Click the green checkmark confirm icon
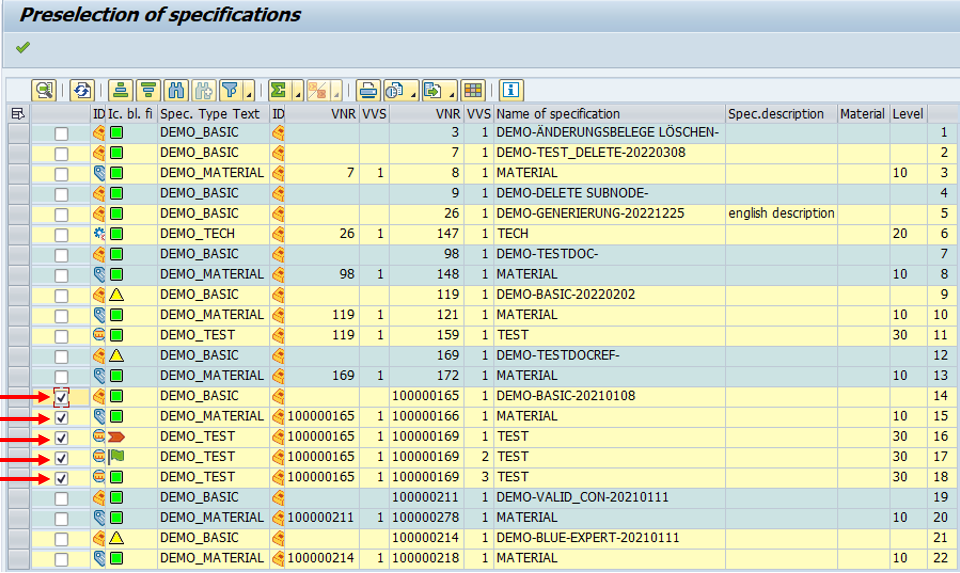The width and height of the screenshot is (960, 573). point(23,48)
